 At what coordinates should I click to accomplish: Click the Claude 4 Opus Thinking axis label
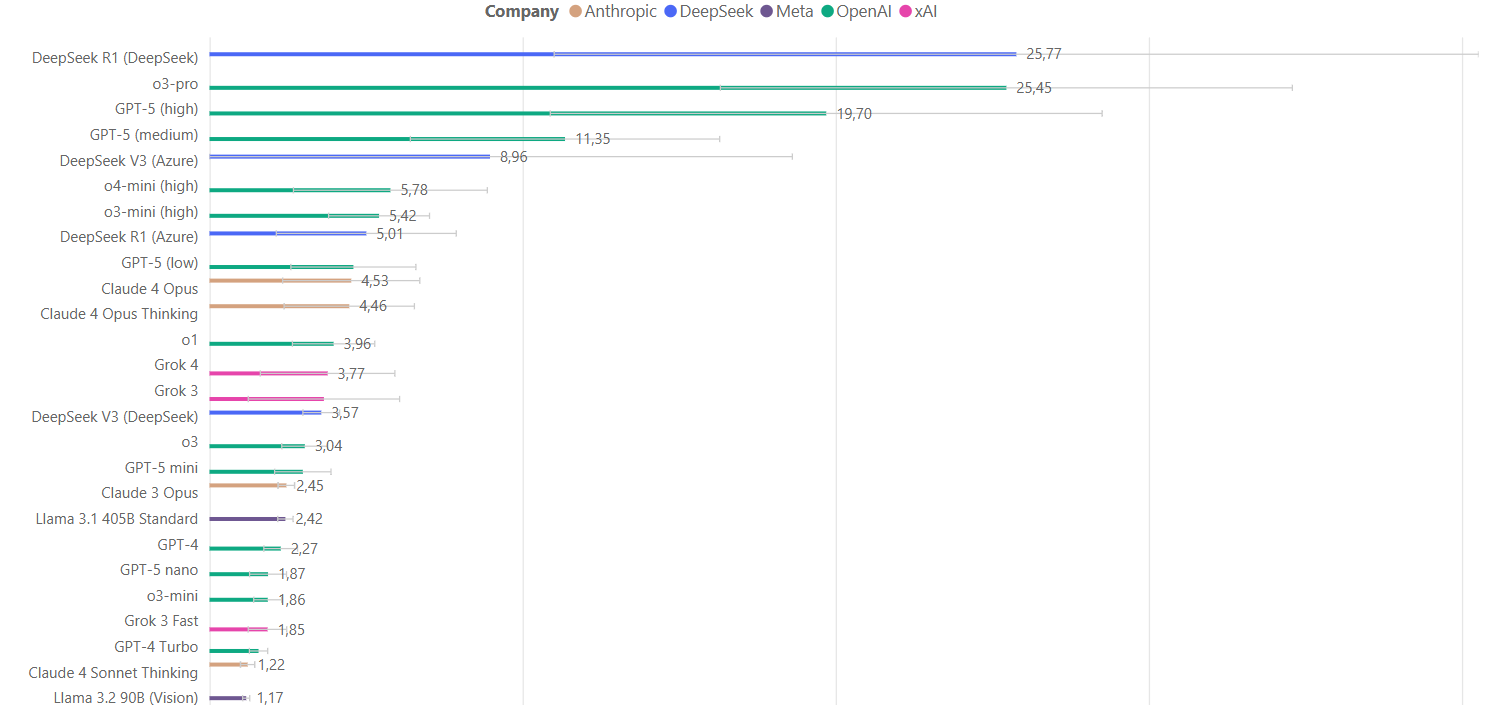pos(119,314)
